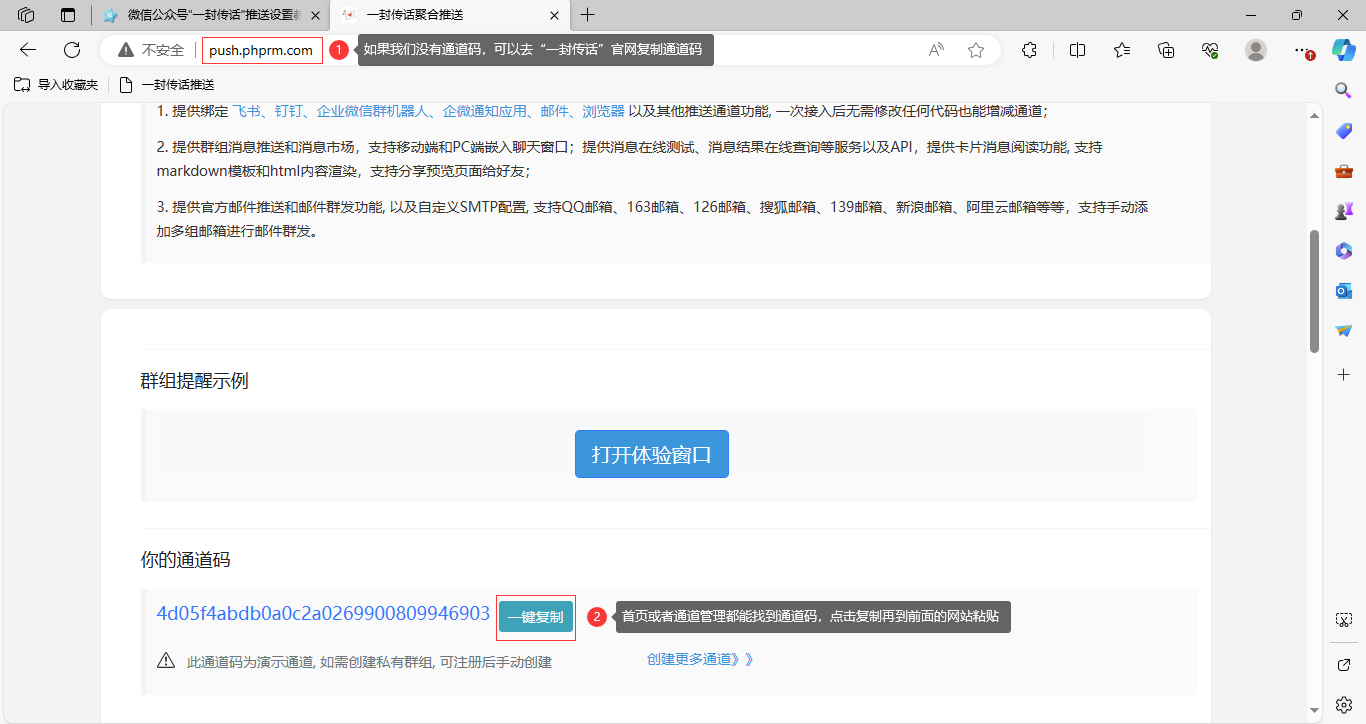Click the 此通道码为演示通道 notice text
This screenshot has height=724, width=1366.
click(369, 662)
